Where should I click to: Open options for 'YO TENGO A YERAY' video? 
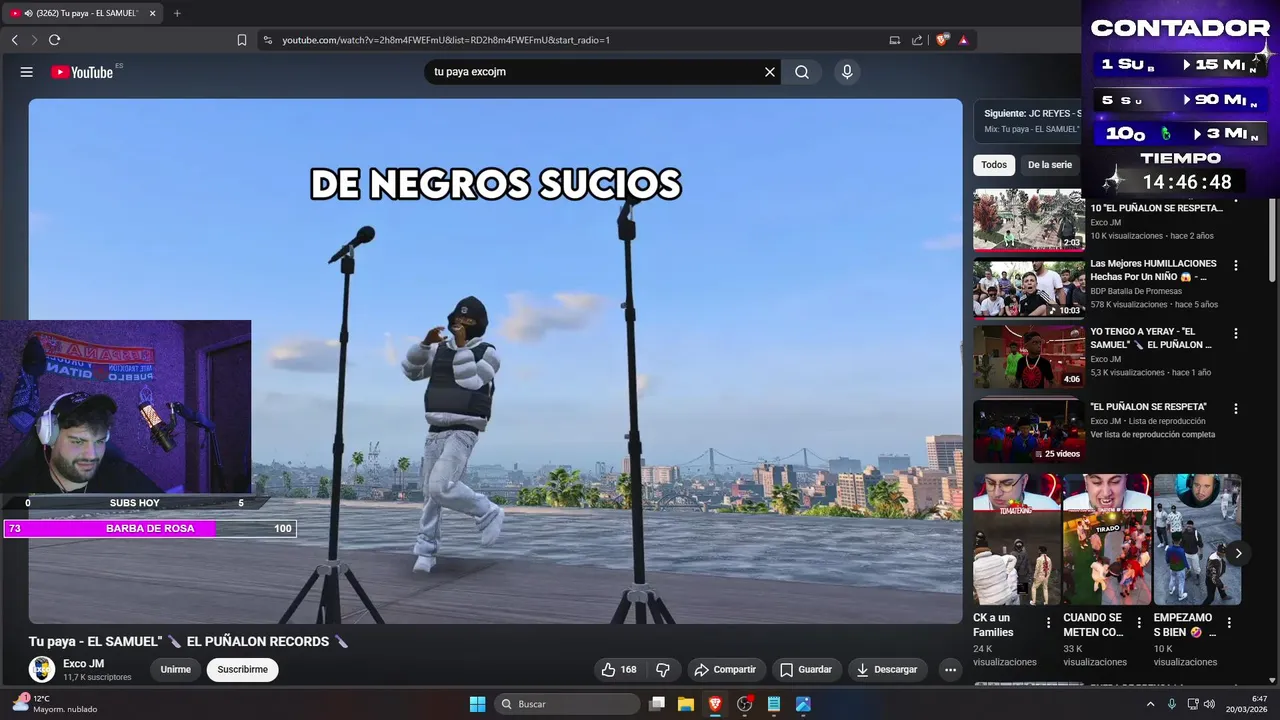point(1236,333)
